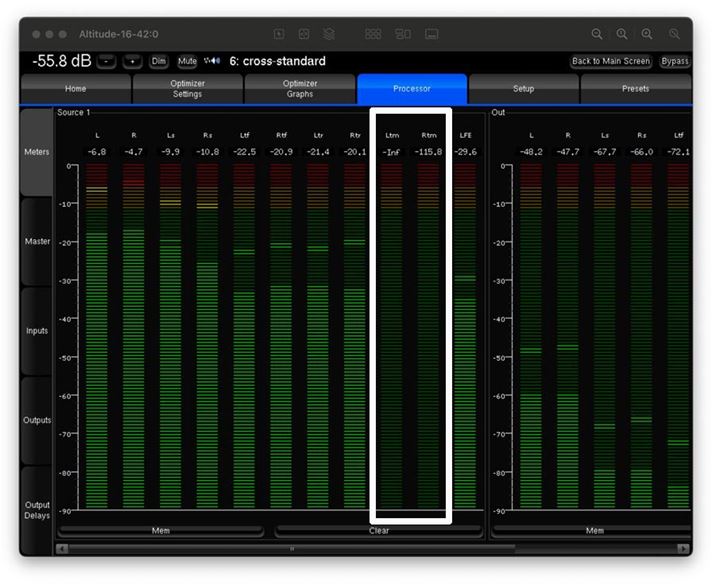The height and width of the screenshot is (584, 715).
Task: Select Master in the side panel
Action: pyautogui.click(x=36, y=241)
